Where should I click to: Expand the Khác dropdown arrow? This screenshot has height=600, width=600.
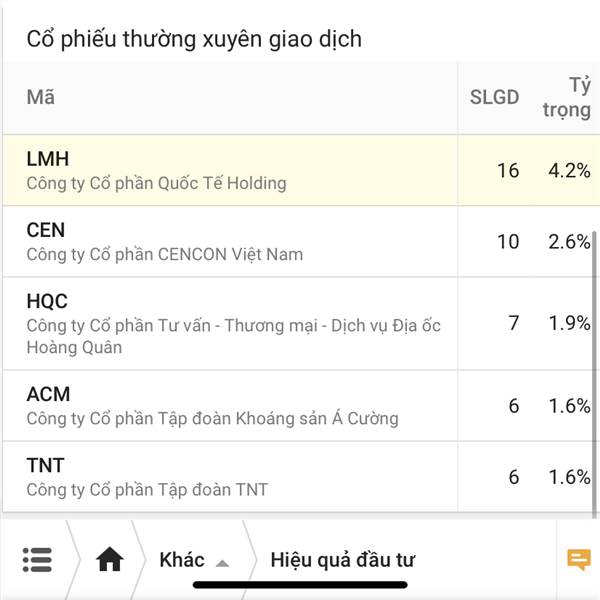click(222, 563)
